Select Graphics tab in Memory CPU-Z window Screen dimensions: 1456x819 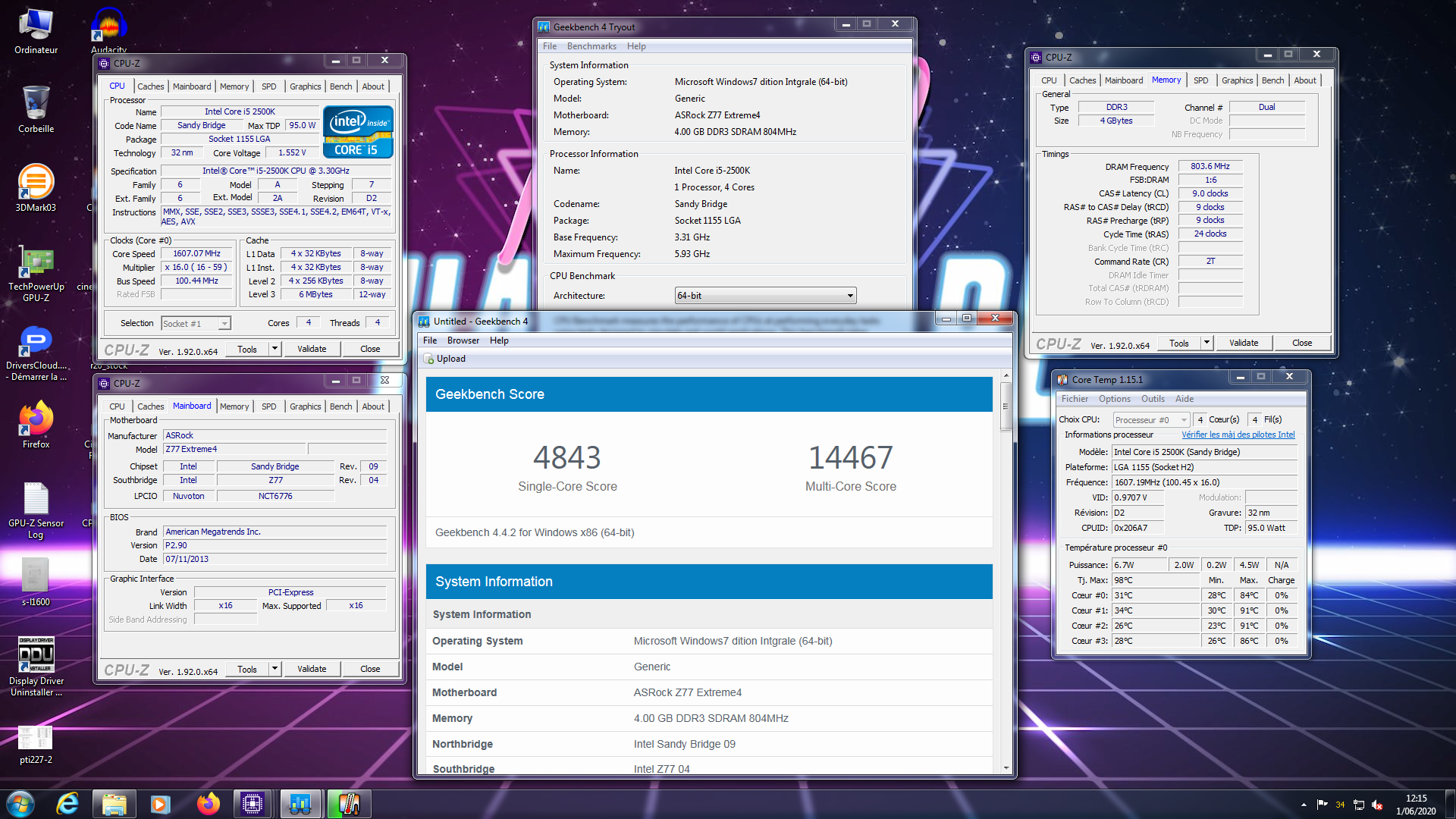pos(1238,80)
